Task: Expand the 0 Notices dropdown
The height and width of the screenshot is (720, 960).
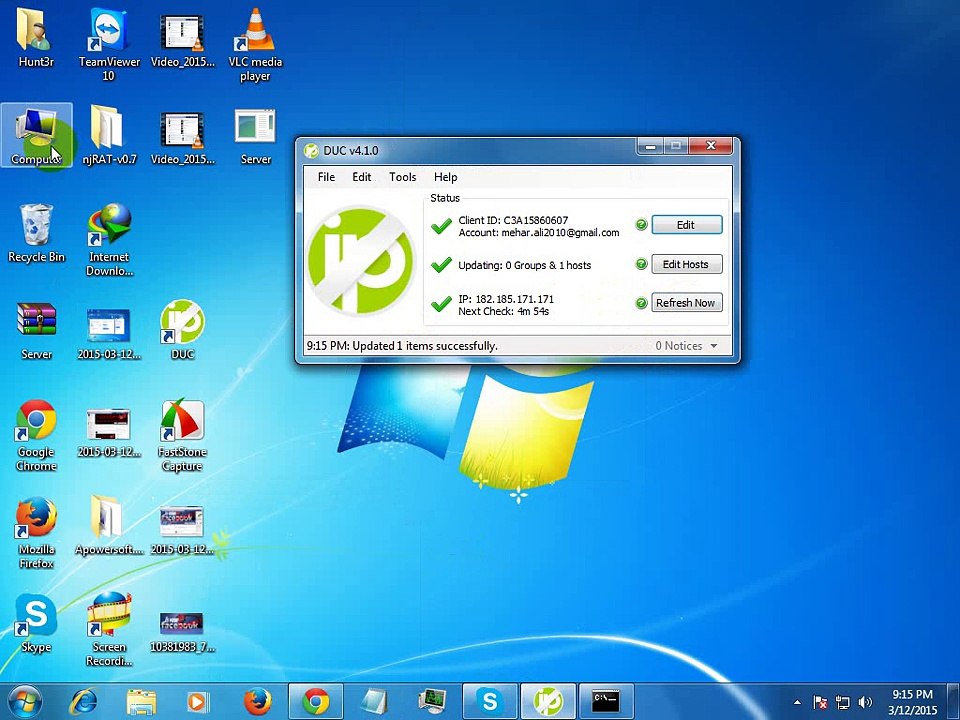Action: tap(686, 346)
